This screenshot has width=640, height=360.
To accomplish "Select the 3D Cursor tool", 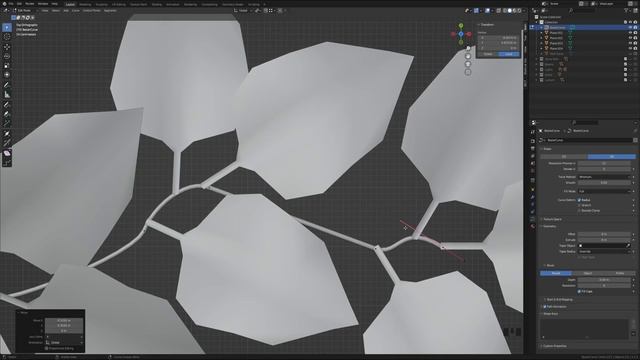I will coord(7,37).
